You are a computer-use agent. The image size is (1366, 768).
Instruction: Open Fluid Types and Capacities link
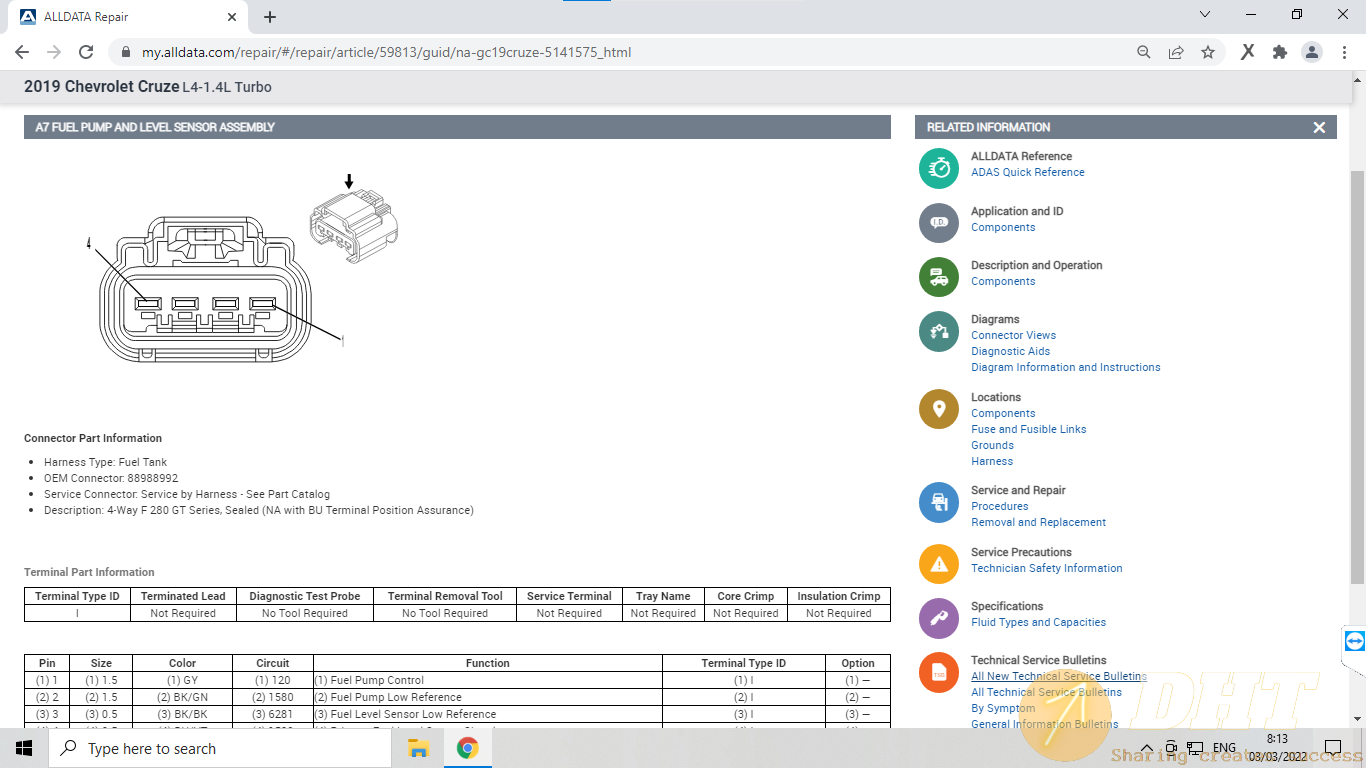[1038, 622]
